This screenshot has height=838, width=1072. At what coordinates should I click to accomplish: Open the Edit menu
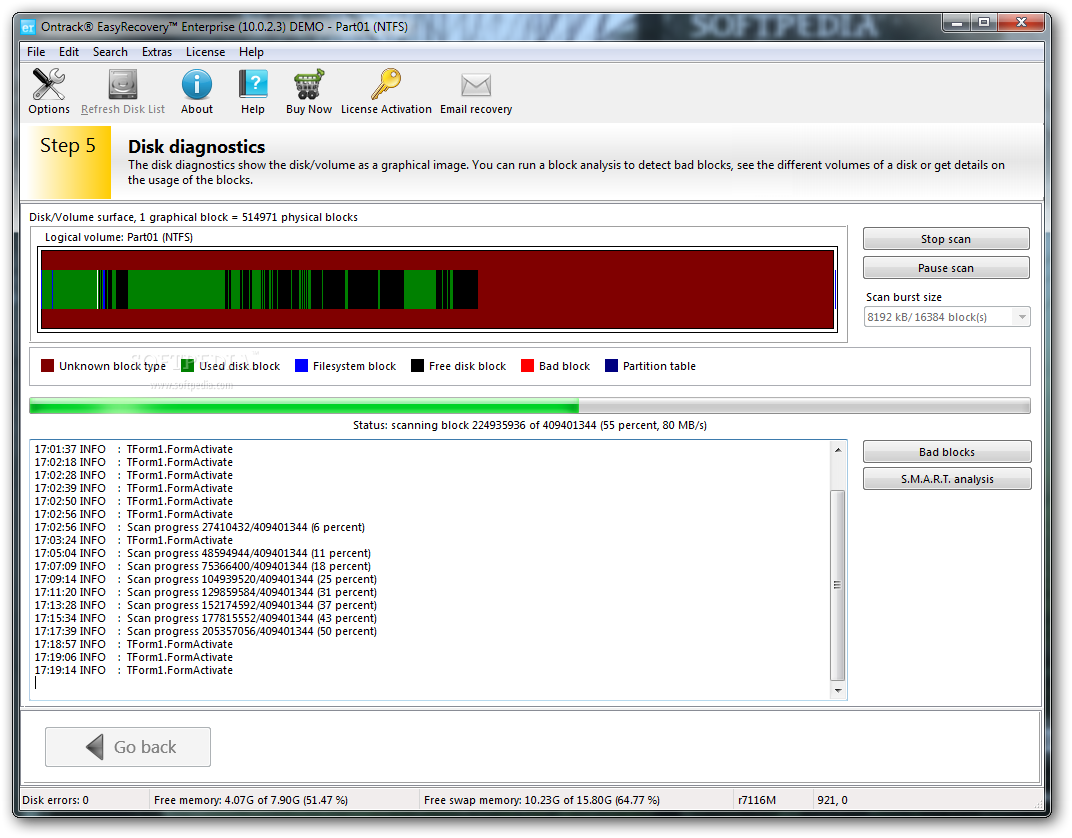pyautogui.click(x=68, y=52)
